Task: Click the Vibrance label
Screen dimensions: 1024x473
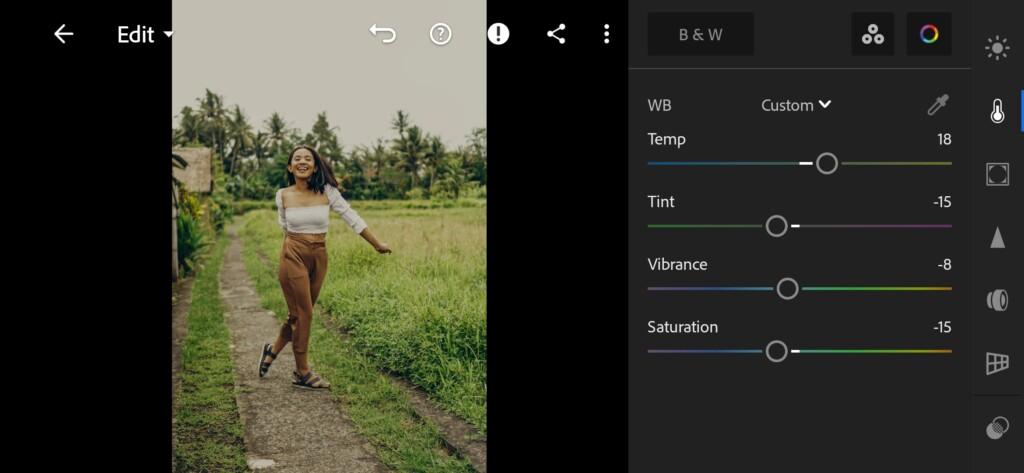Action: 677,265
